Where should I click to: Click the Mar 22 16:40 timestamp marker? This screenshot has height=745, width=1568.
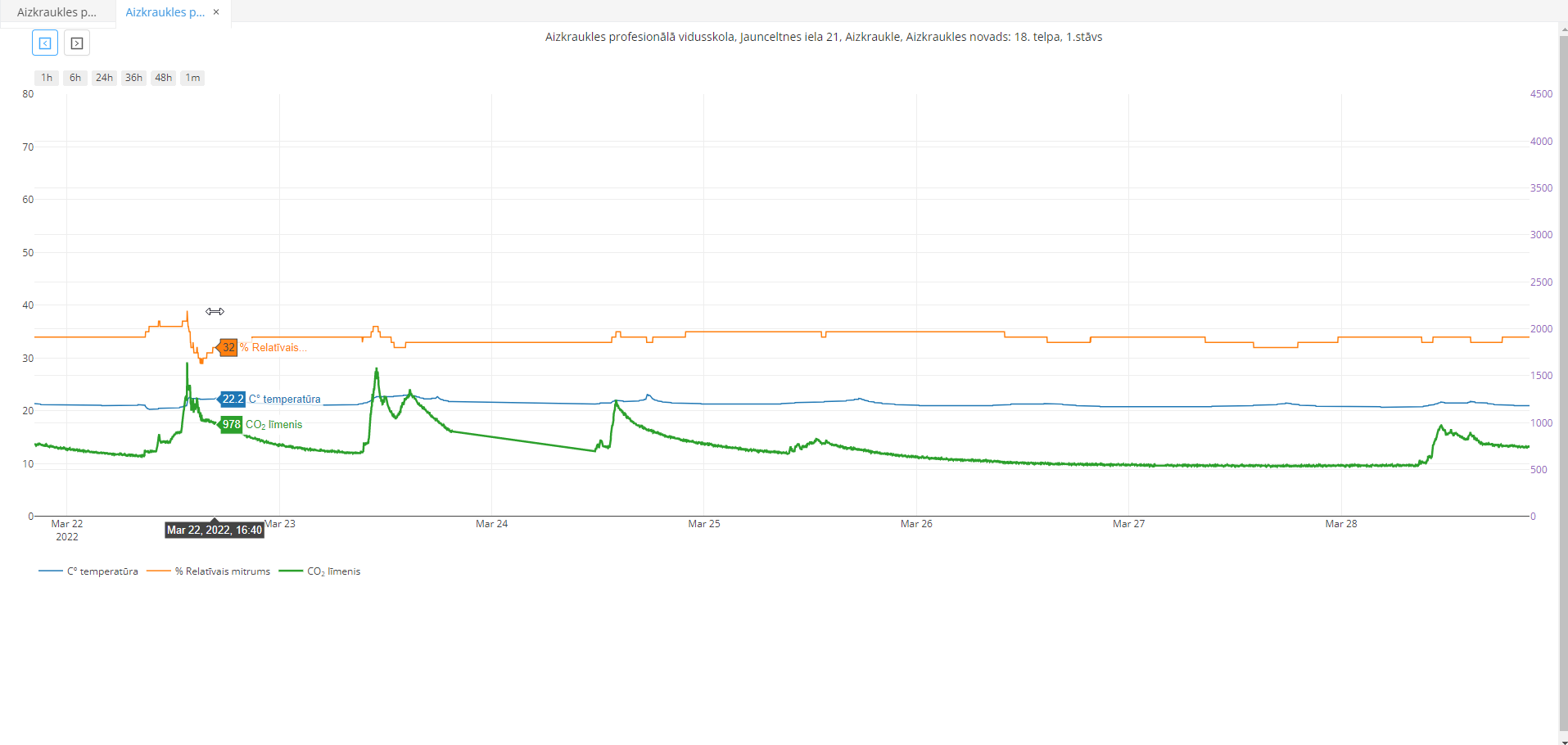pyautogui.click(x=215, y=530)
